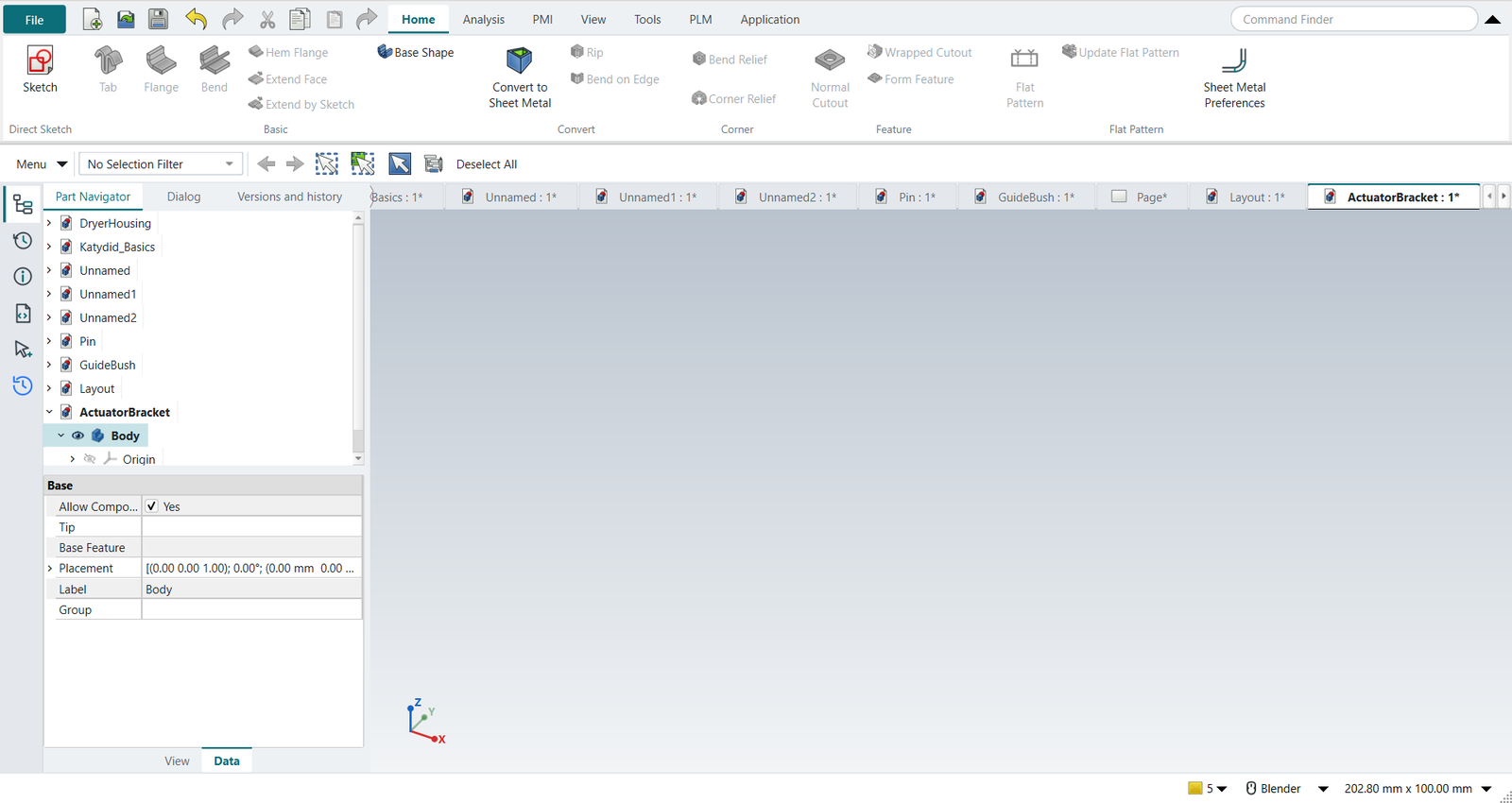Viewport: 1512px width, 803px height.
Task: Toggle visibility eye of Body
Action: click(x=78, y=436)
